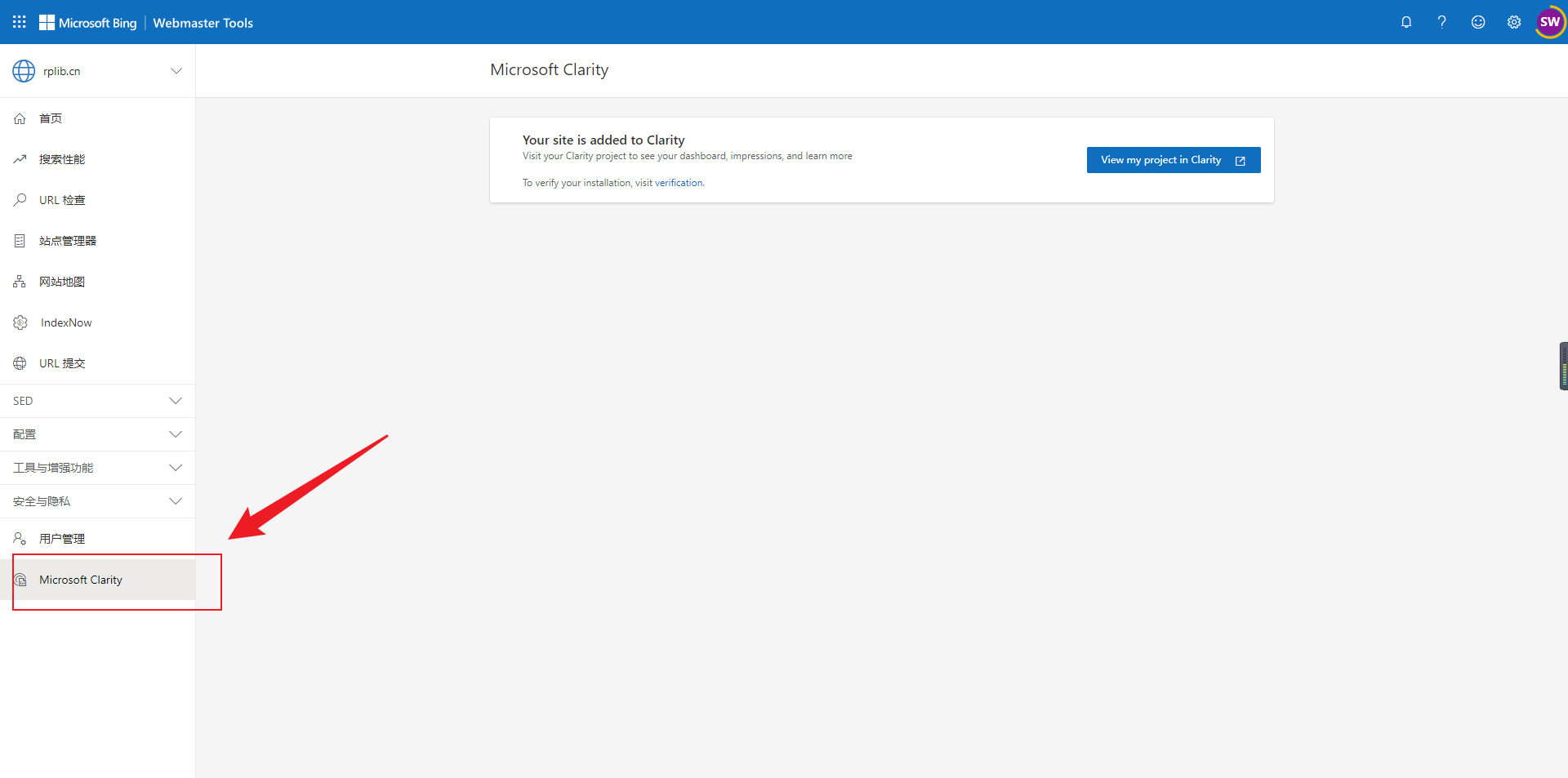Expand the 配置 section

point(97,434)
